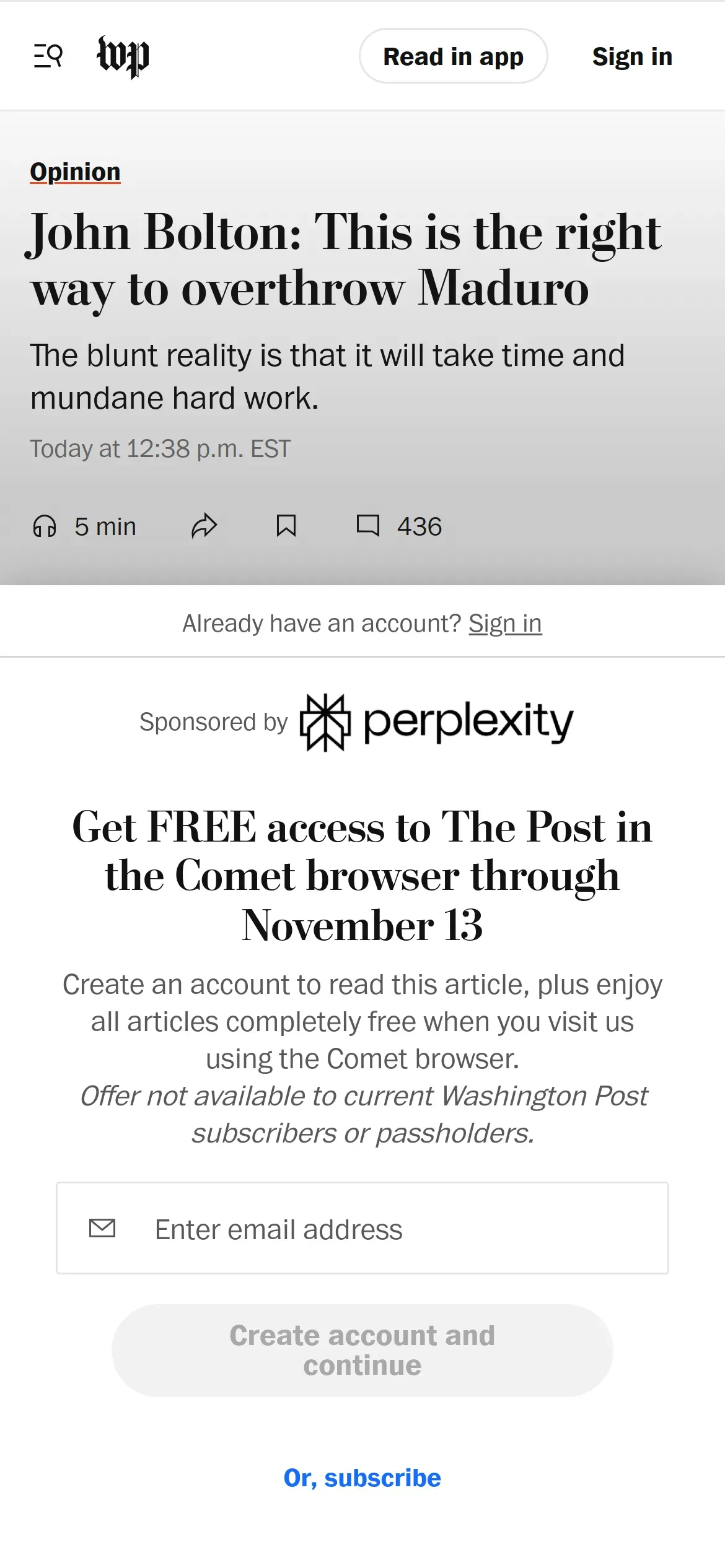Click the Washington Post logo
The width and height of the screenshot is (725, 1568).
click(123, 56)
